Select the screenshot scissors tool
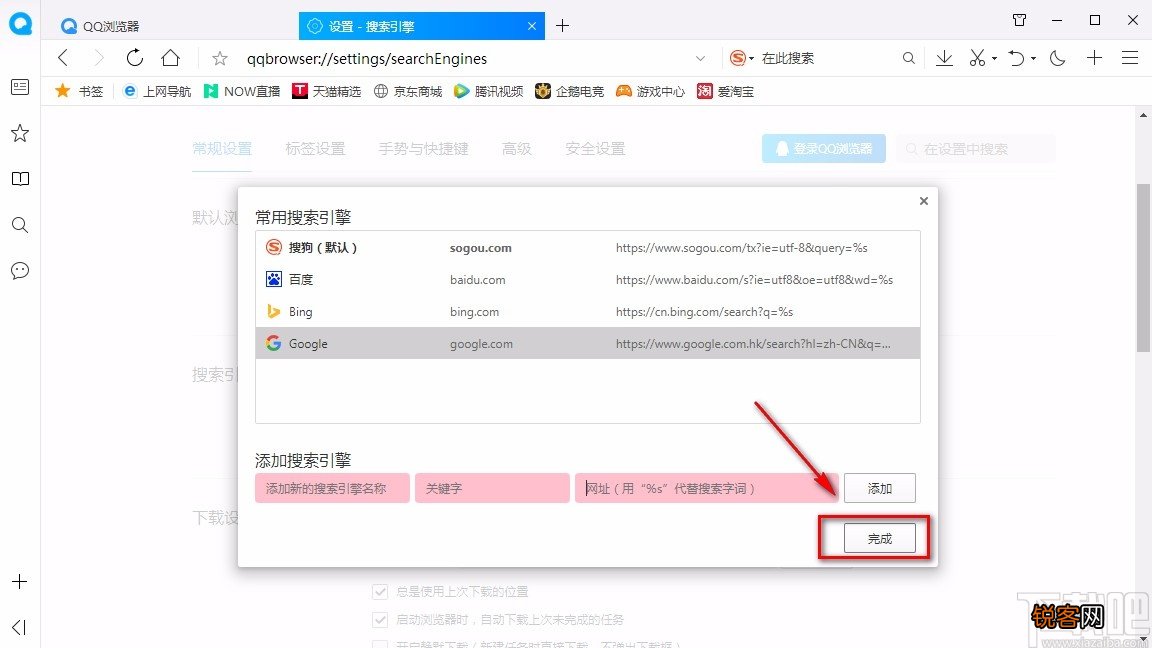Screen dimensions: 1152x648 coord(977,58)
